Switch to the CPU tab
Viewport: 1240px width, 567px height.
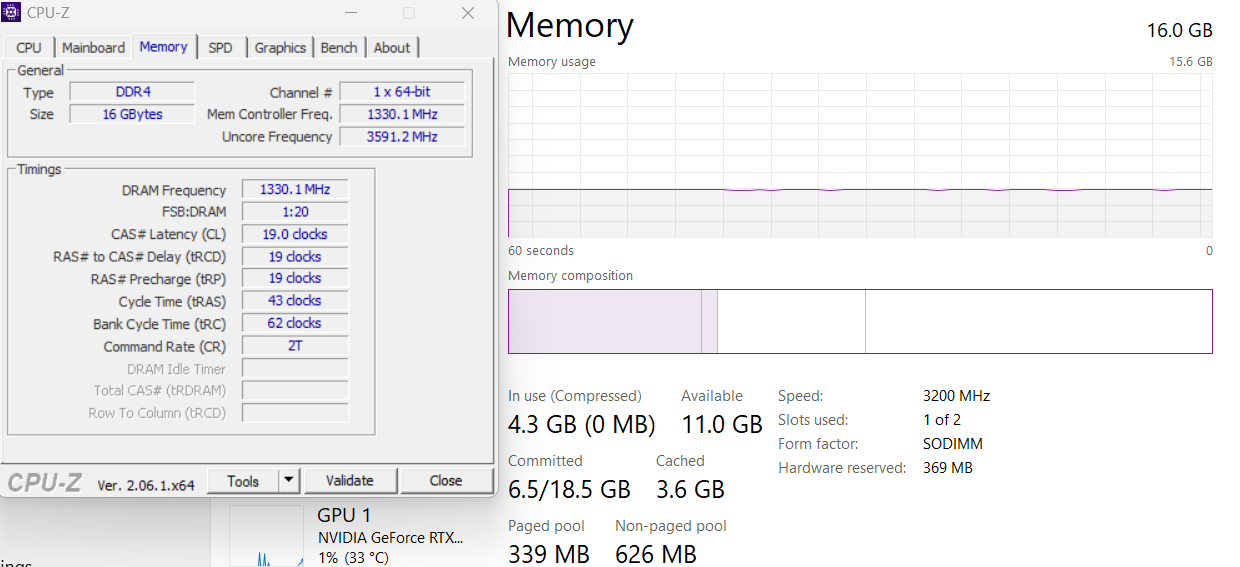pyautogui.click(x=29, y=47)
